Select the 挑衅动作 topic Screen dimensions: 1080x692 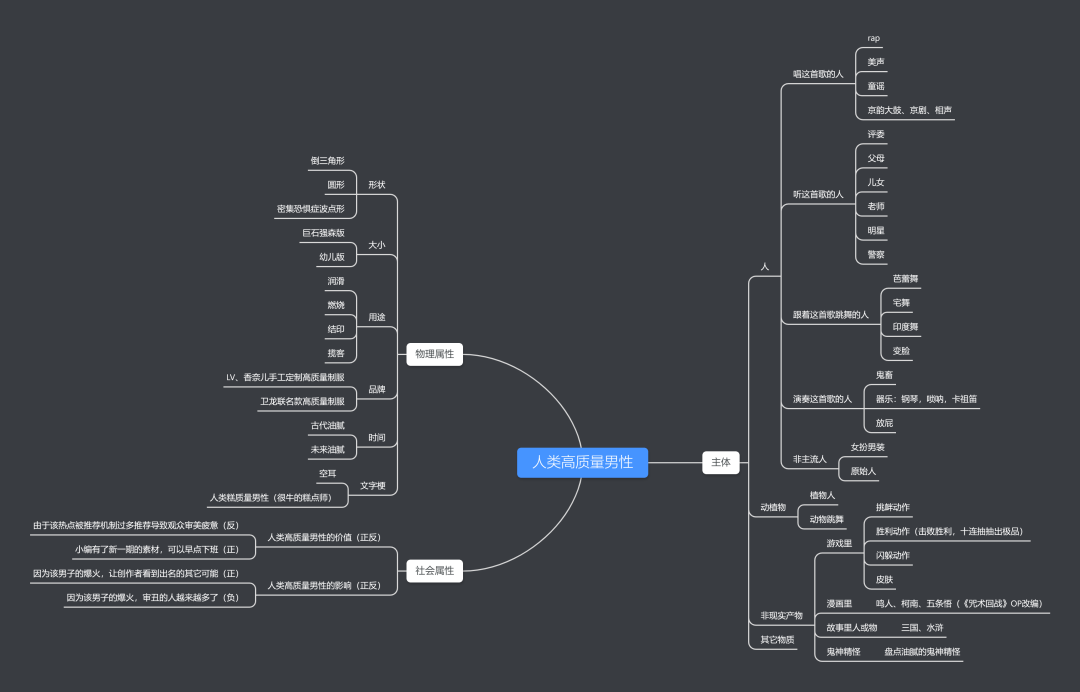tap(893, 507)
